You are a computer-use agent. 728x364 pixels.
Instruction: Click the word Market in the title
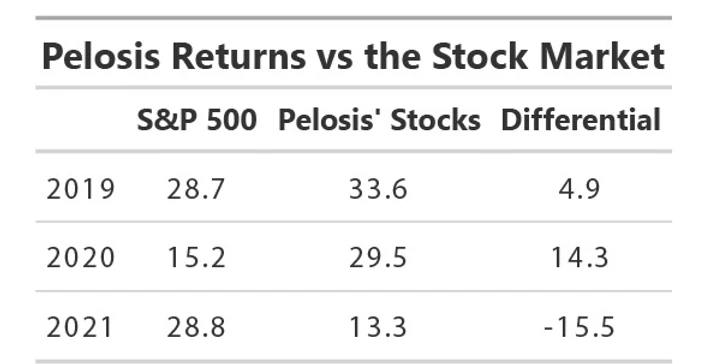pyautogui.click(x=602, y=56)
